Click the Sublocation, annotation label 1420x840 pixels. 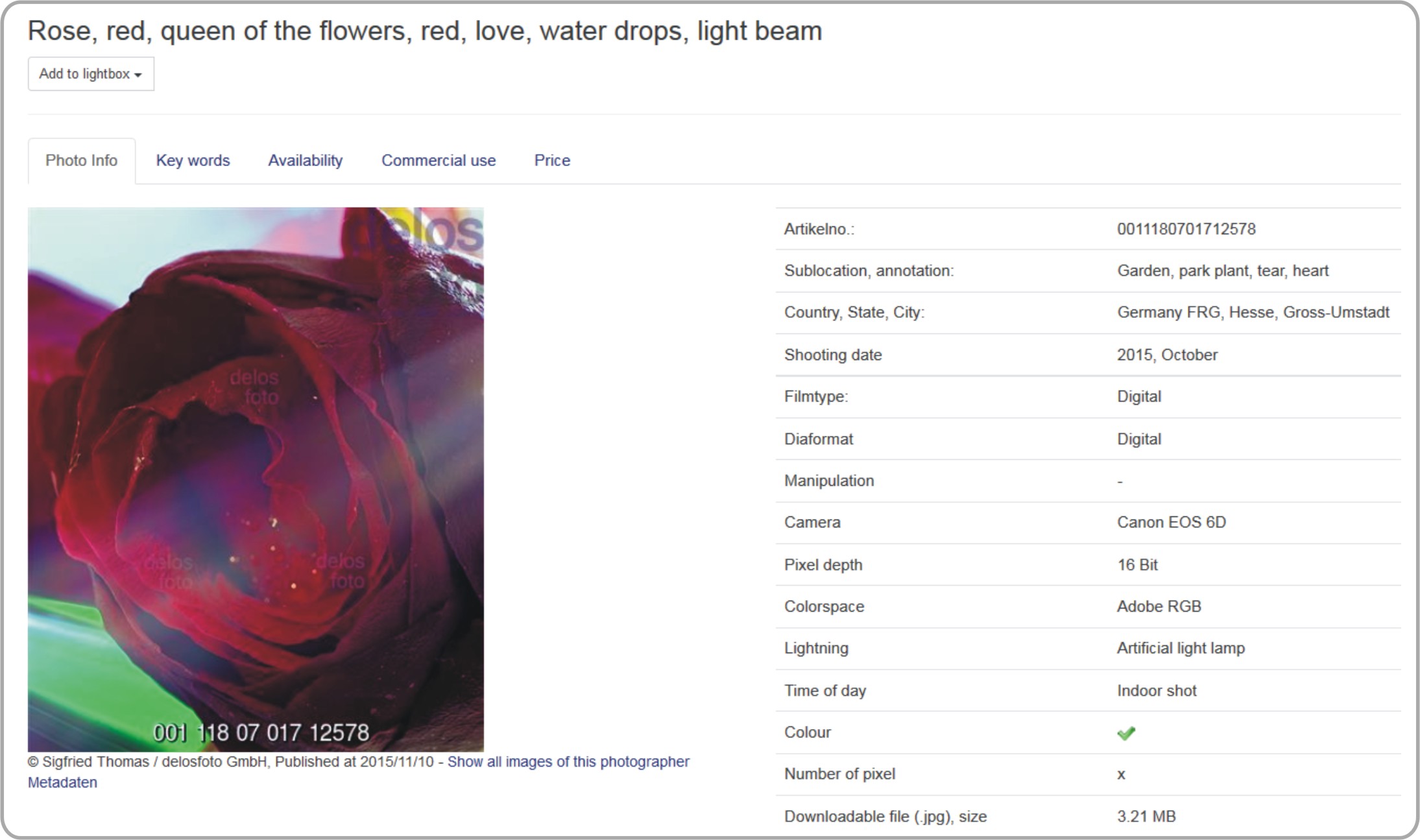[x=869, y=270]
